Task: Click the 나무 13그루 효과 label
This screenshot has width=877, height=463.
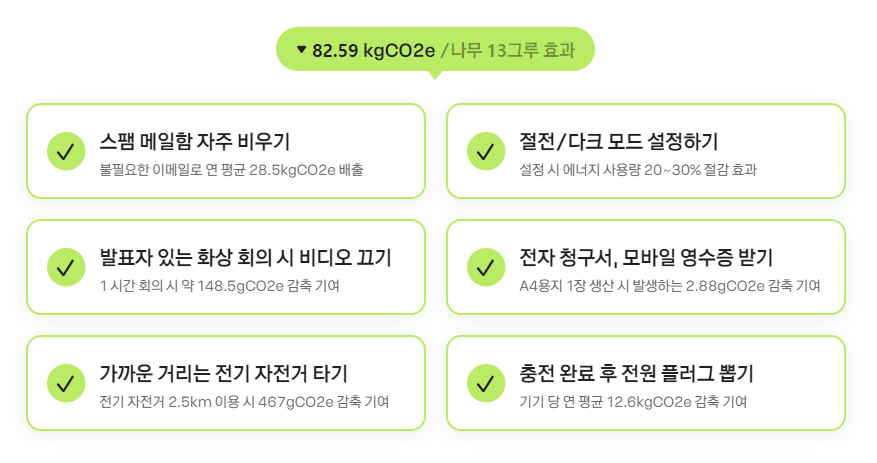Action: pos(513,50)
